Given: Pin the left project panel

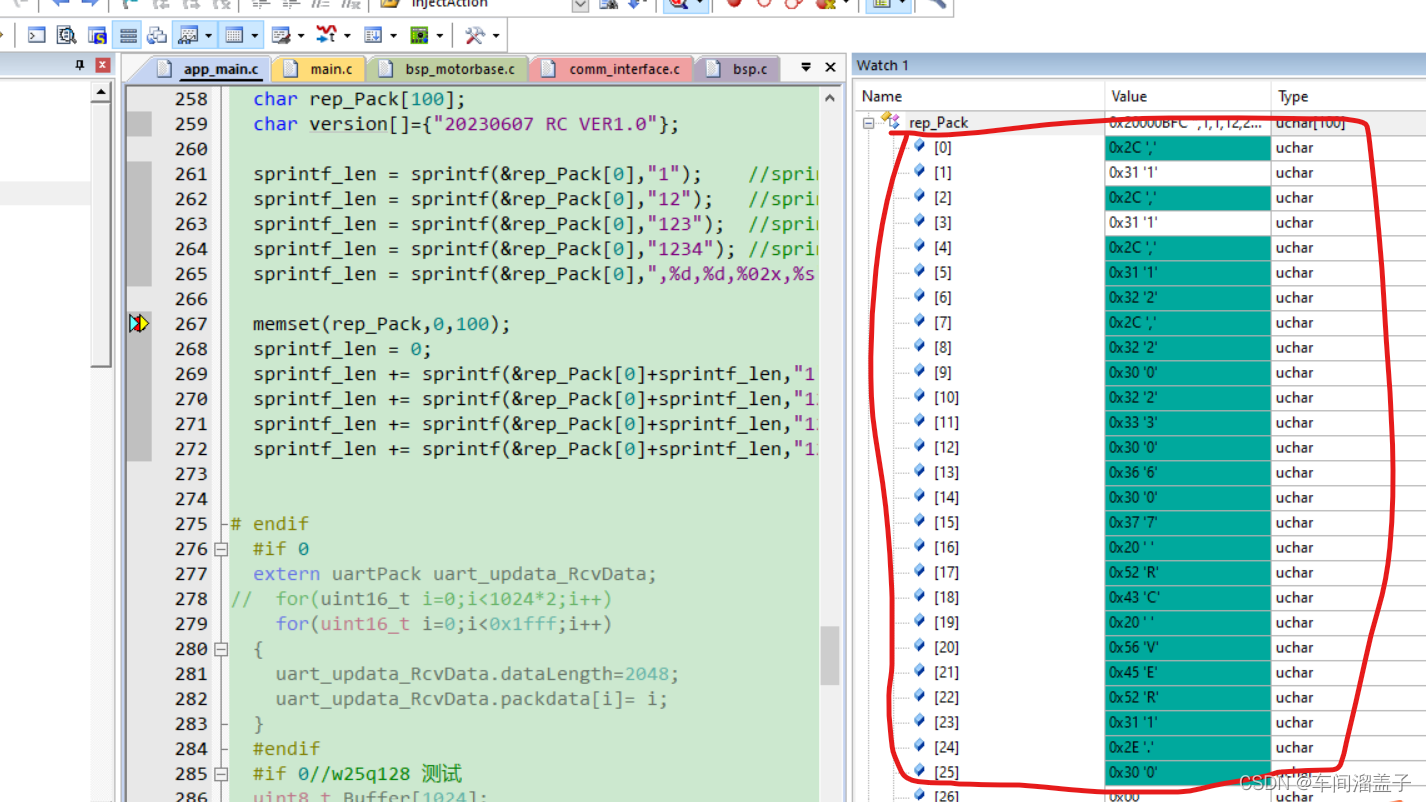Looking at the screenshot, I should pos(80,65).
